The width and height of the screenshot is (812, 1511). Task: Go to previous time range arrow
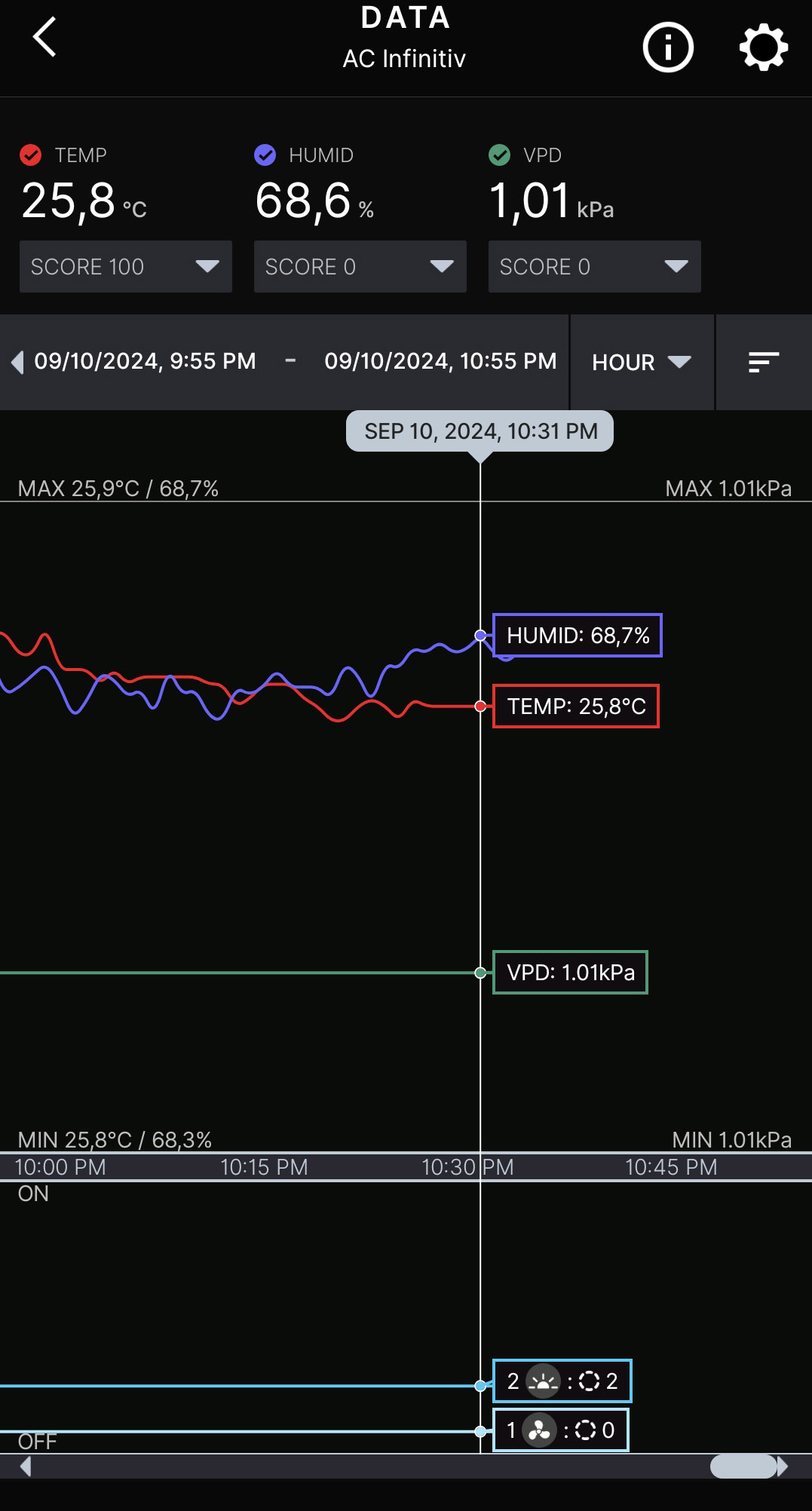(17, 362)
